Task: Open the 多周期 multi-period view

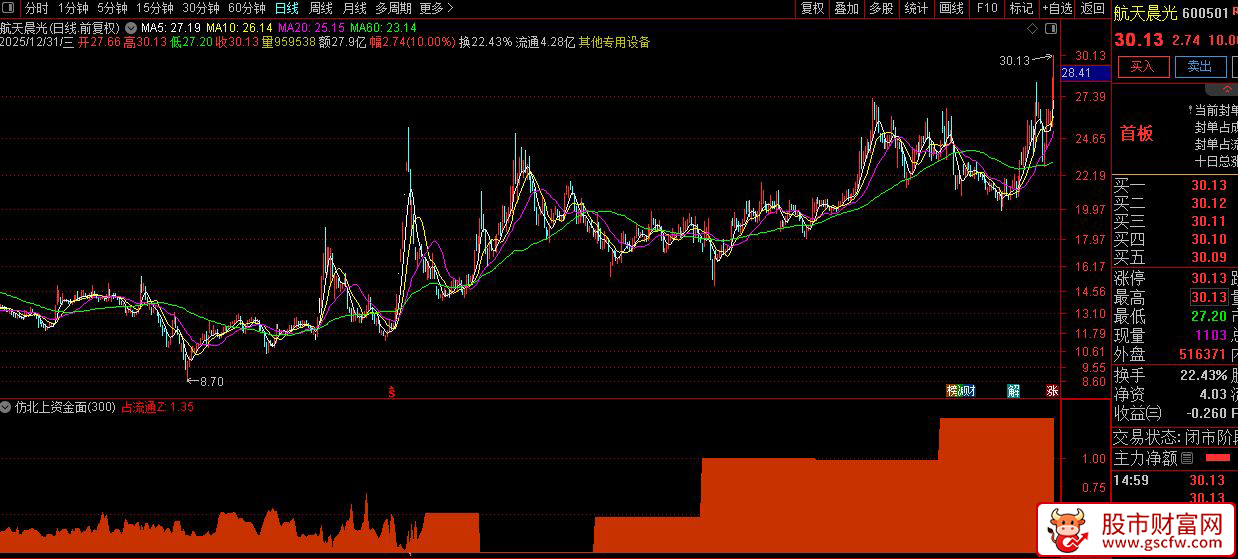Action: coord(394,8)
